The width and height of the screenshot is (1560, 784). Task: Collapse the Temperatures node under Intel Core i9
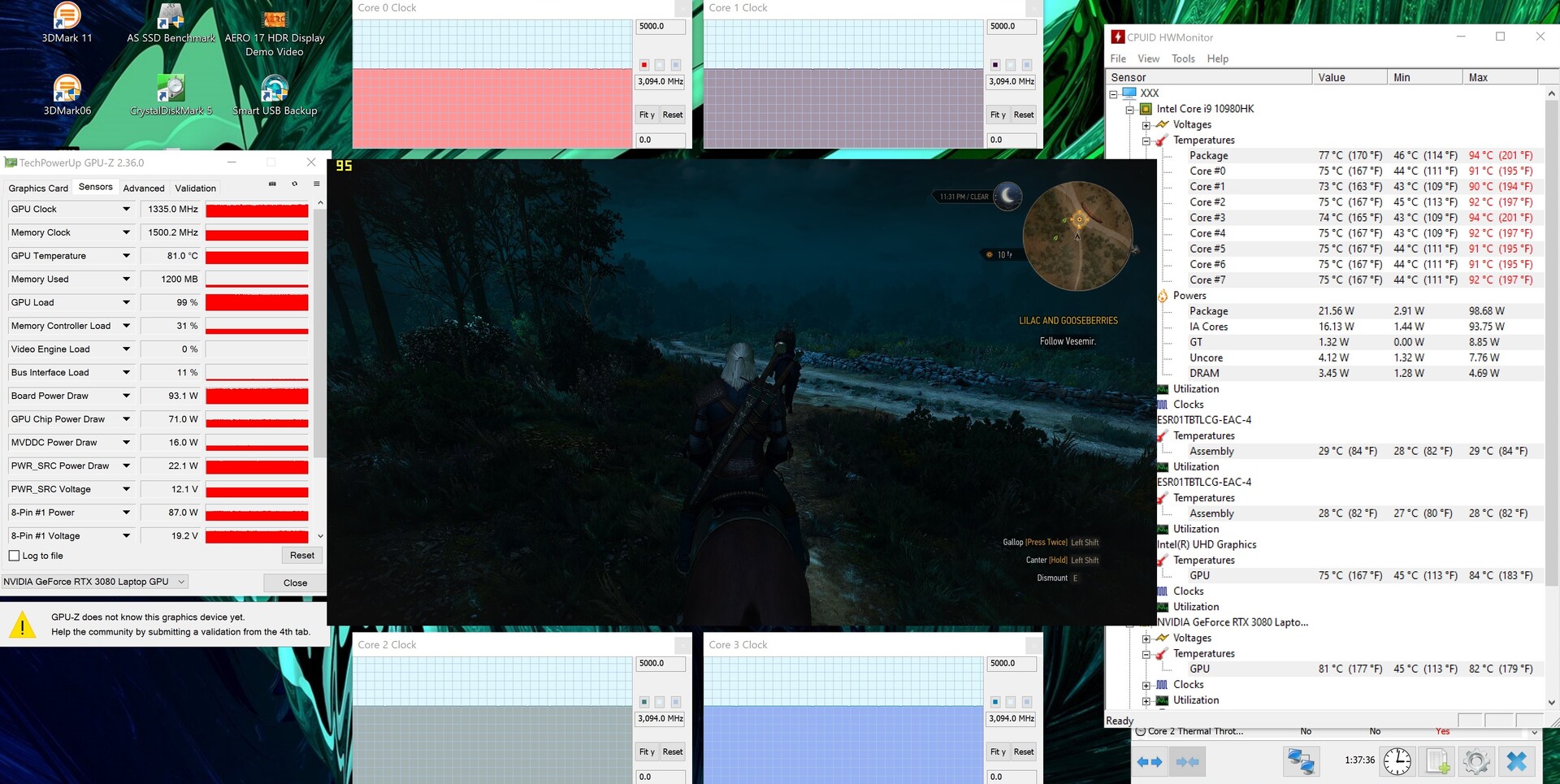point(1146,141)
